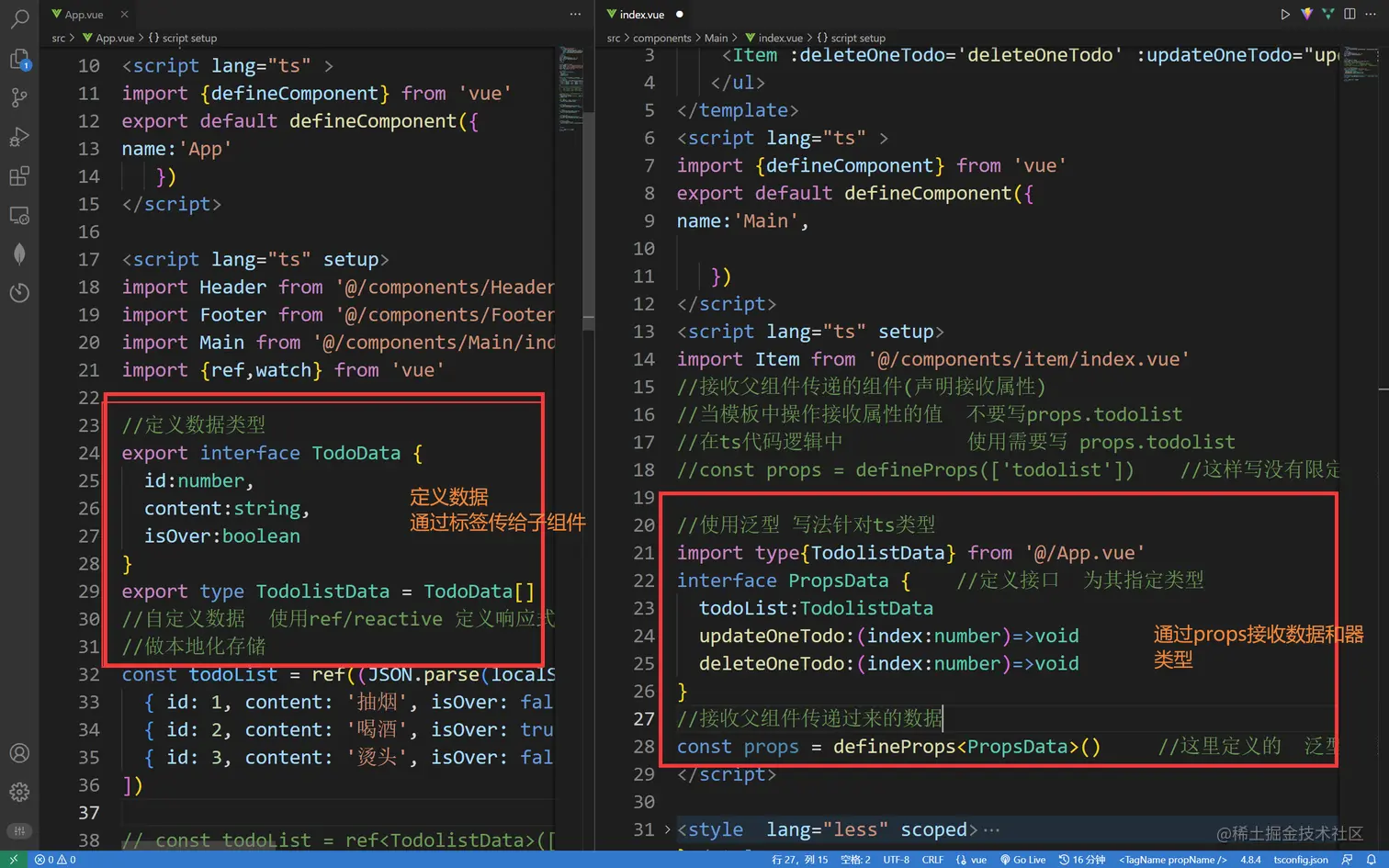
Task: Click the '@/App.vue' import path string
Action: point(1085,553)
